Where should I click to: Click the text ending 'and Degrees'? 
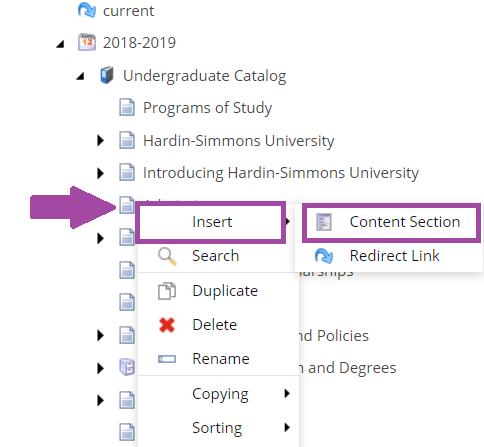348,369
